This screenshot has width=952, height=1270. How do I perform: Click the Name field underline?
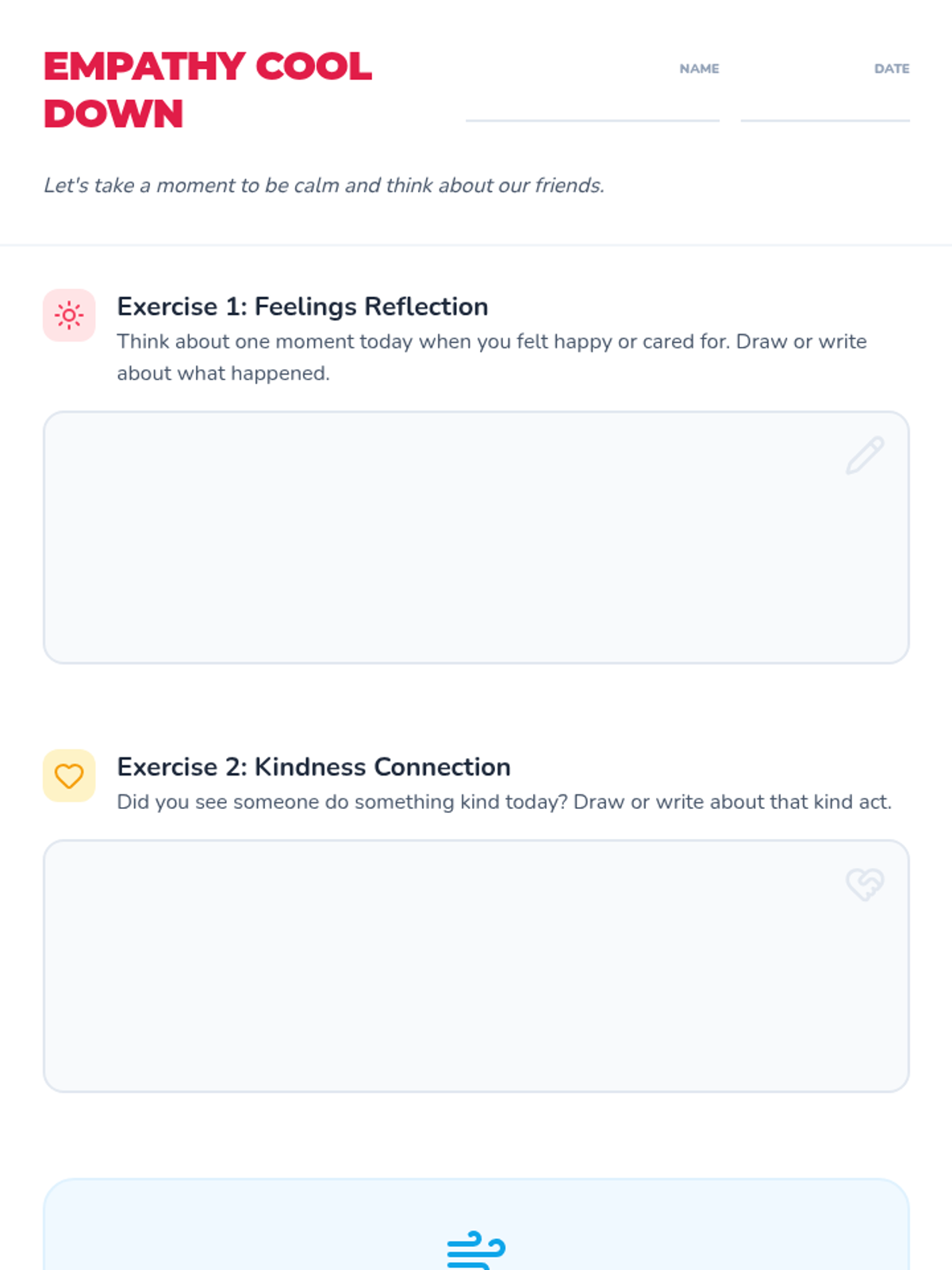pos(592,119)
